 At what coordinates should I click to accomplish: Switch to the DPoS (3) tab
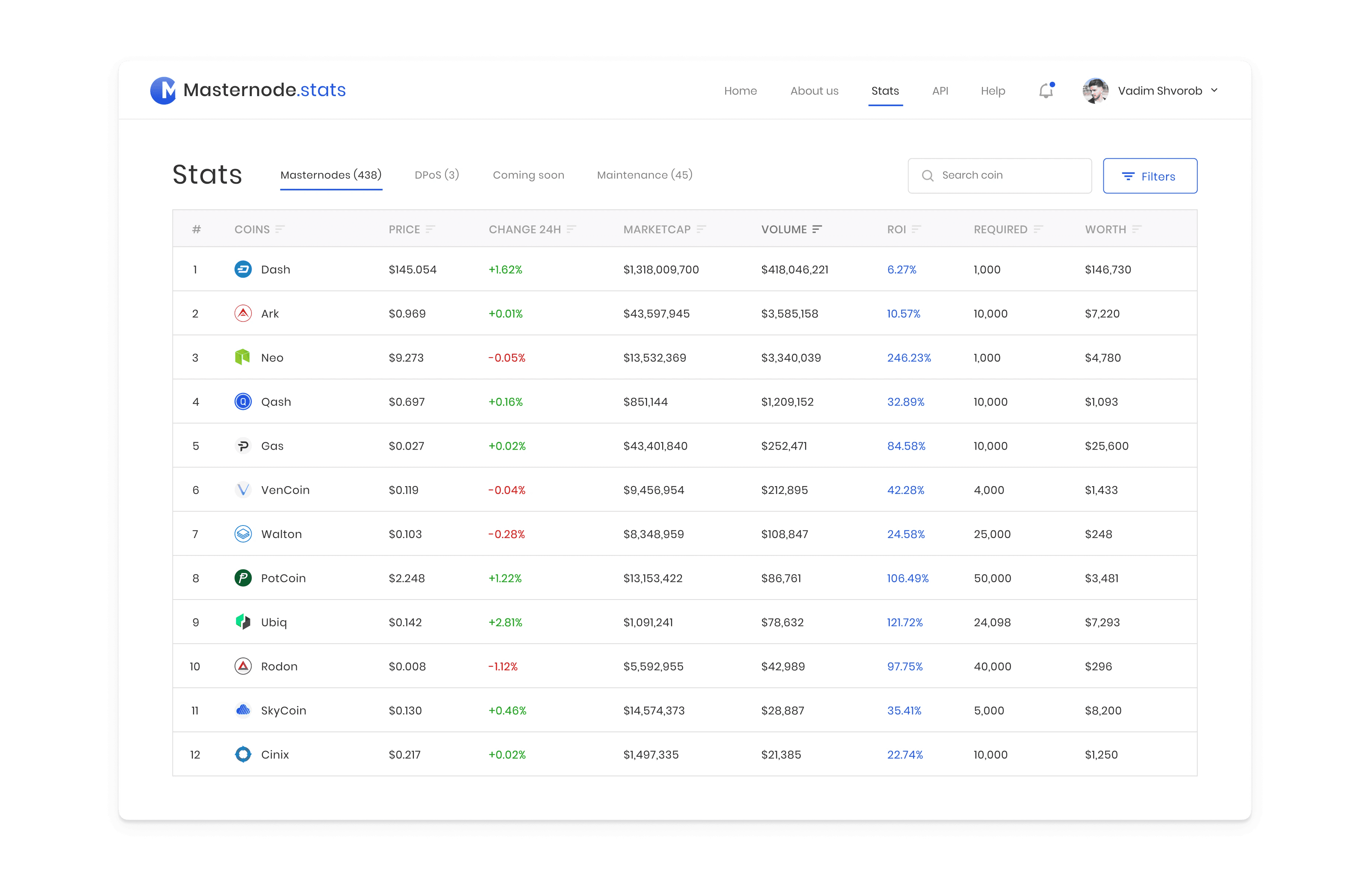tap(437, 175)
